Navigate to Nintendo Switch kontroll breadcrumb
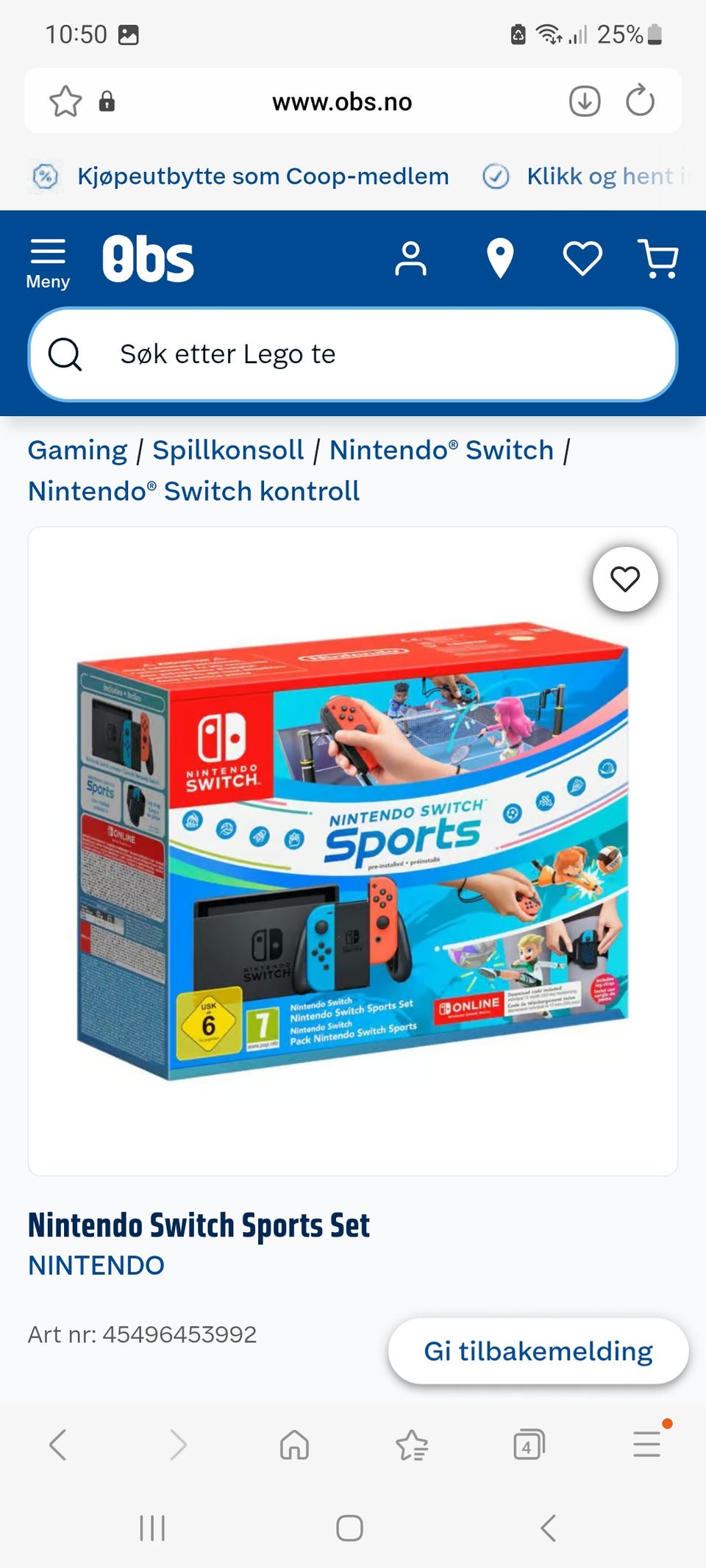This screenshot has width=706, height=1568. click(x=193, y=491)
